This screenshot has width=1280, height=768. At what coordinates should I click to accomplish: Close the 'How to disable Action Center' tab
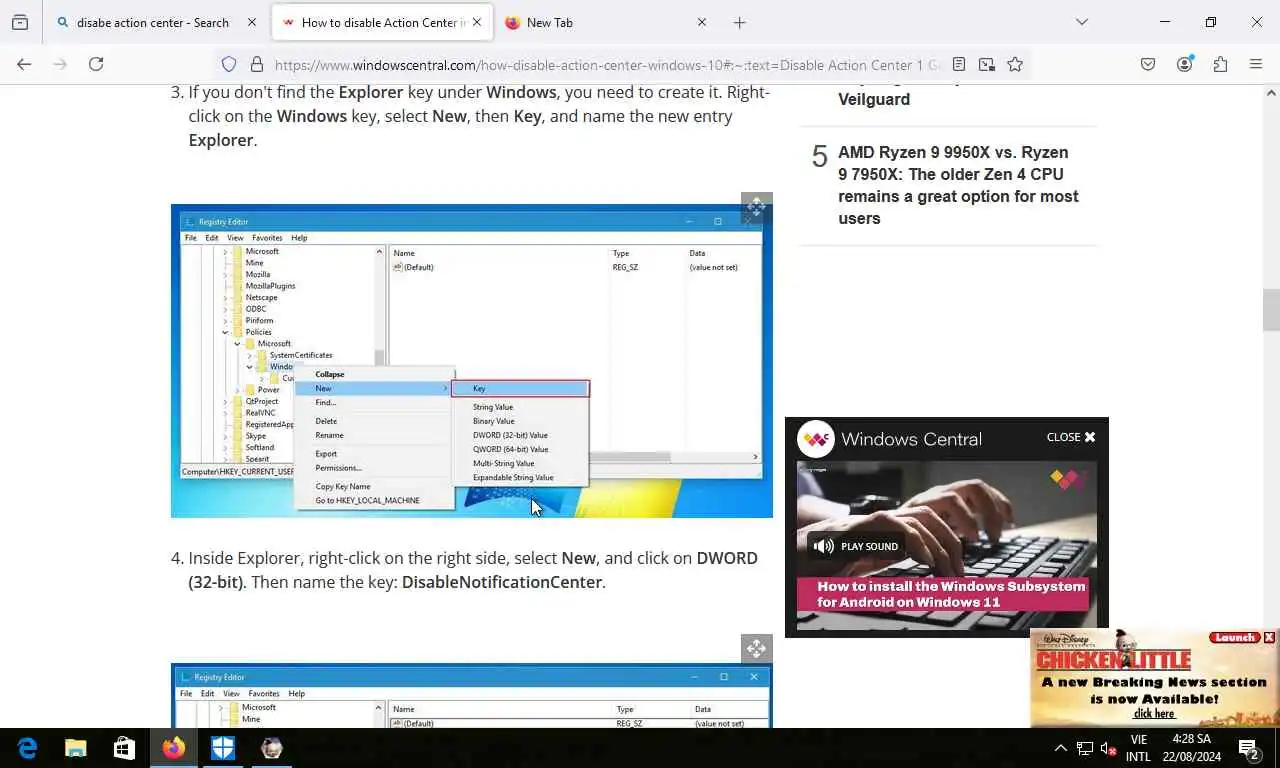click(x=477, y=22)
